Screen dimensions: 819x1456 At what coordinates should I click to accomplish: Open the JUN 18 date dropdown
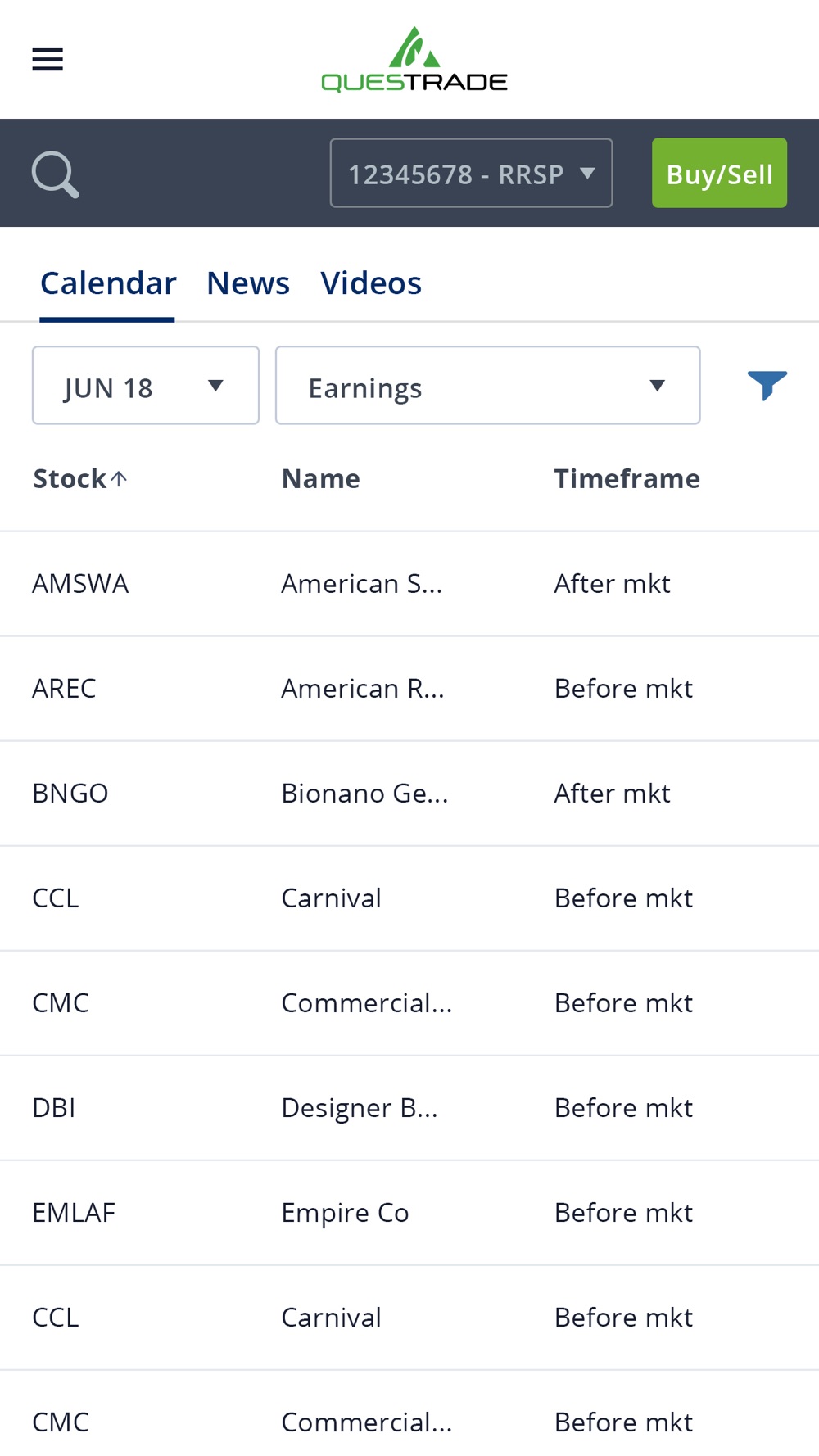[x=145, y=386]
